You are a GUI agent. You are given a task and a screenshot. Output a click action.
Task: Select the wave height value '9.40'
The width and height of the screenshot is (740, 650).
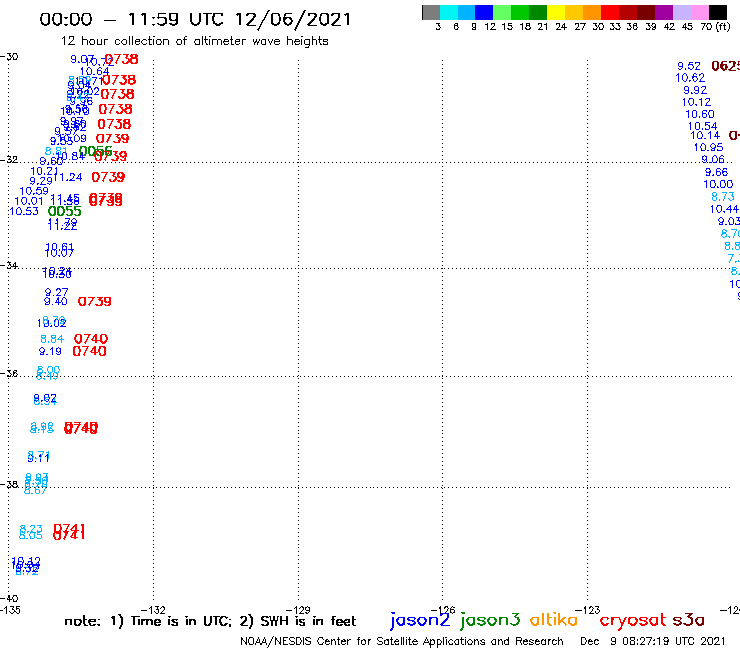[x=56, y=301]
